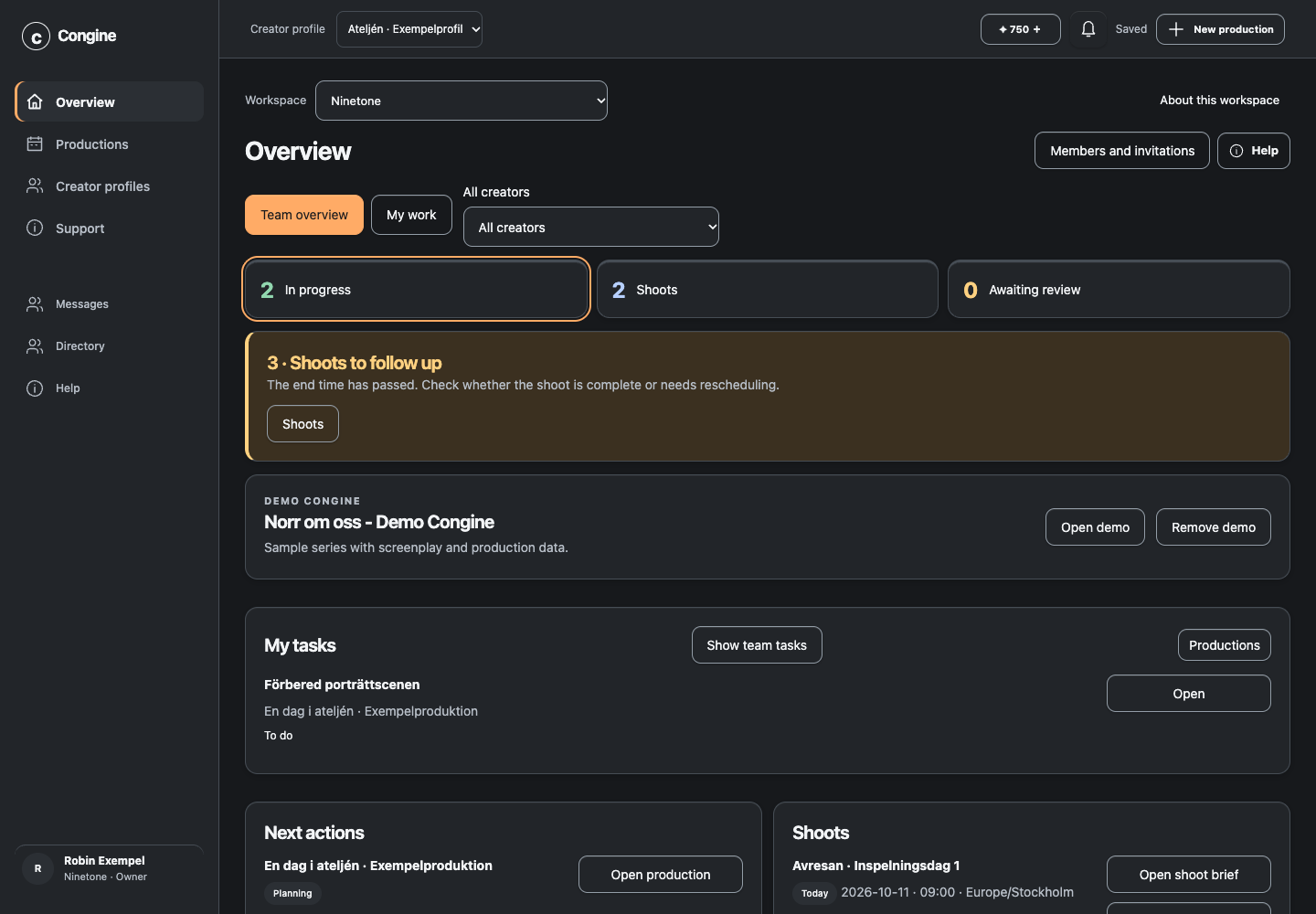
Task: Select the In progress stat card
Action: [417, 290]
